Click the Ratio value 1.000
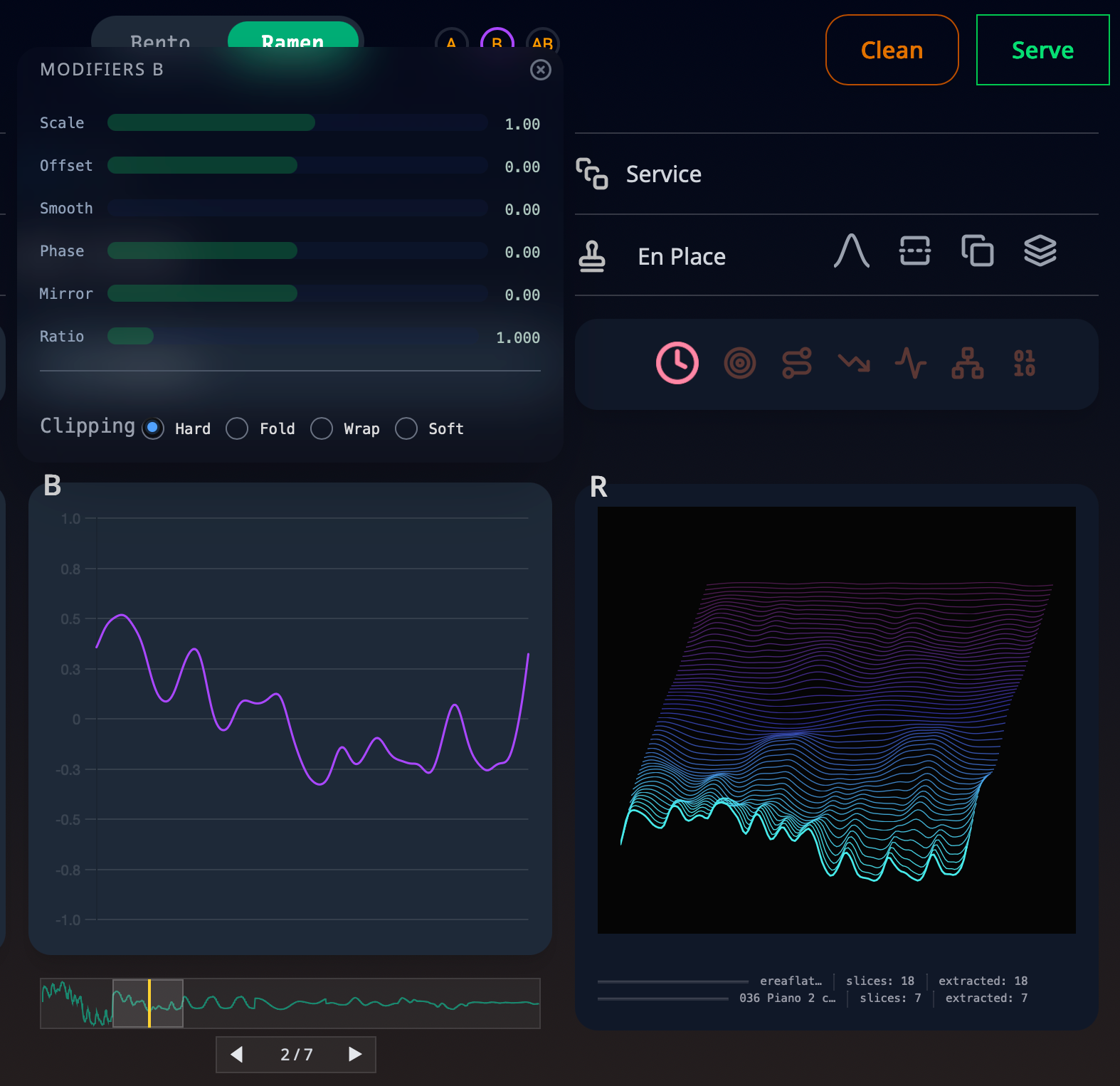The height and width of the screenshot is (1086, 1120). (x=518, y=337)
